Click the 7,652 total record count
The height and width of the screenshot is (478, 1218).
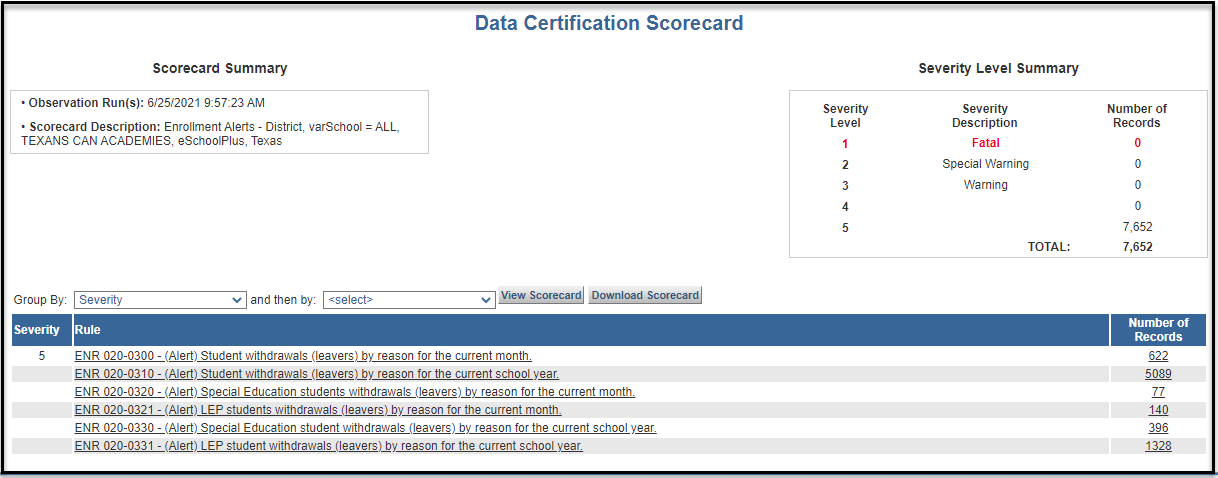pyautogui.click(x=1137, y=247)
